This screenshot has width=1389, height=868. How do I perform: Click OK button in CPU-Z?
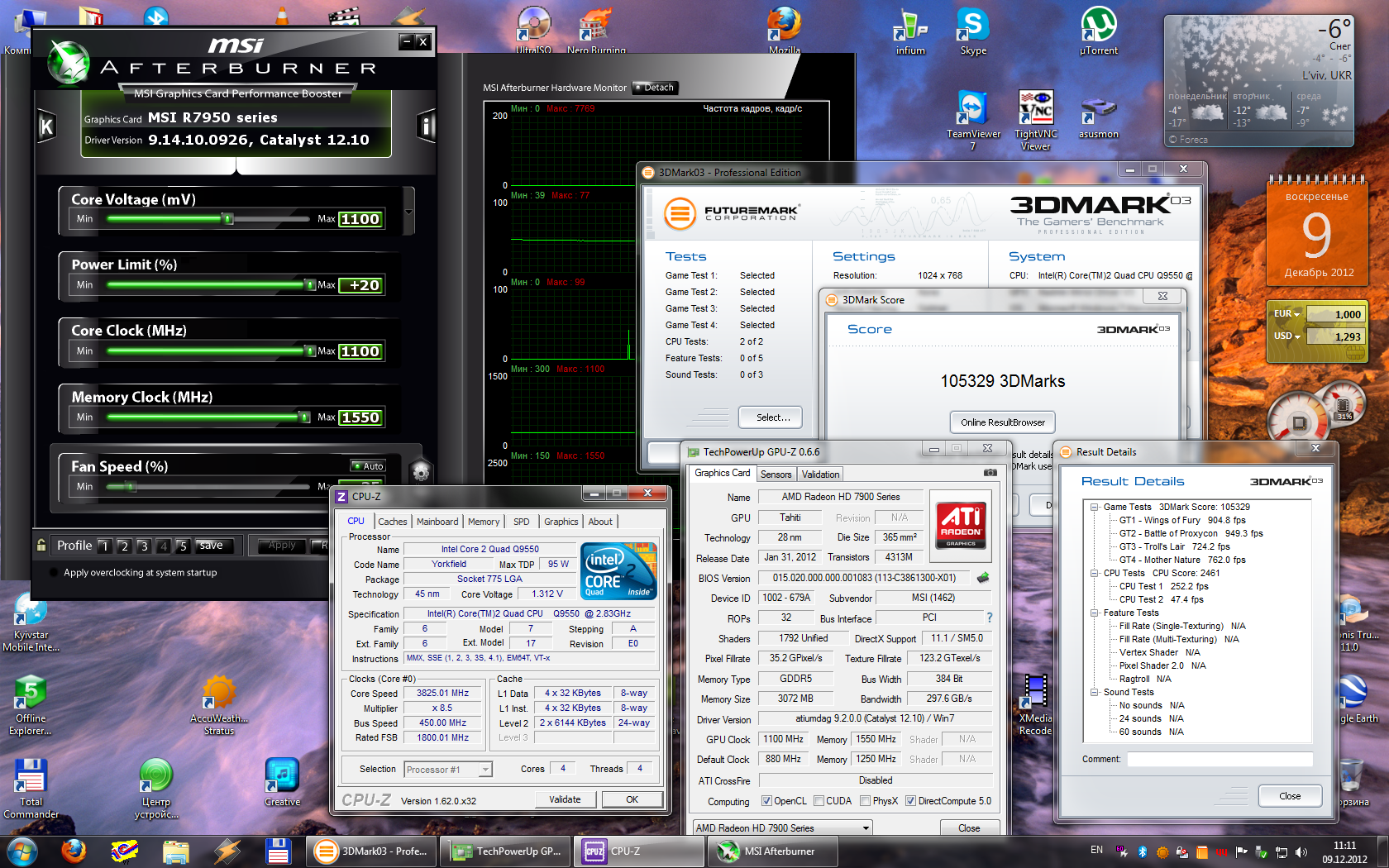click(632, 799)
